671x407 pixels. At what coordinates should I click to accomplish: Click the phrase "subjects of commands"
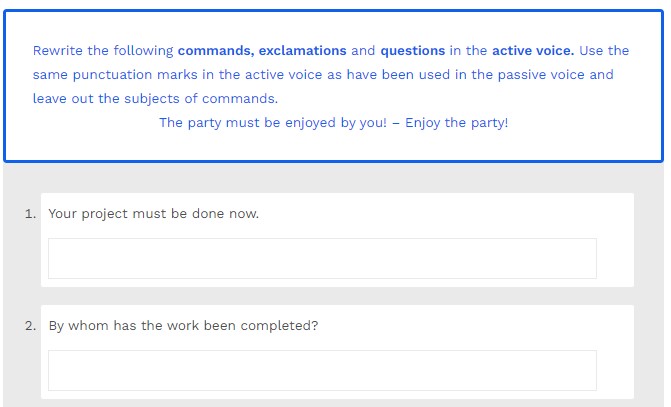[x=204, y=99]
